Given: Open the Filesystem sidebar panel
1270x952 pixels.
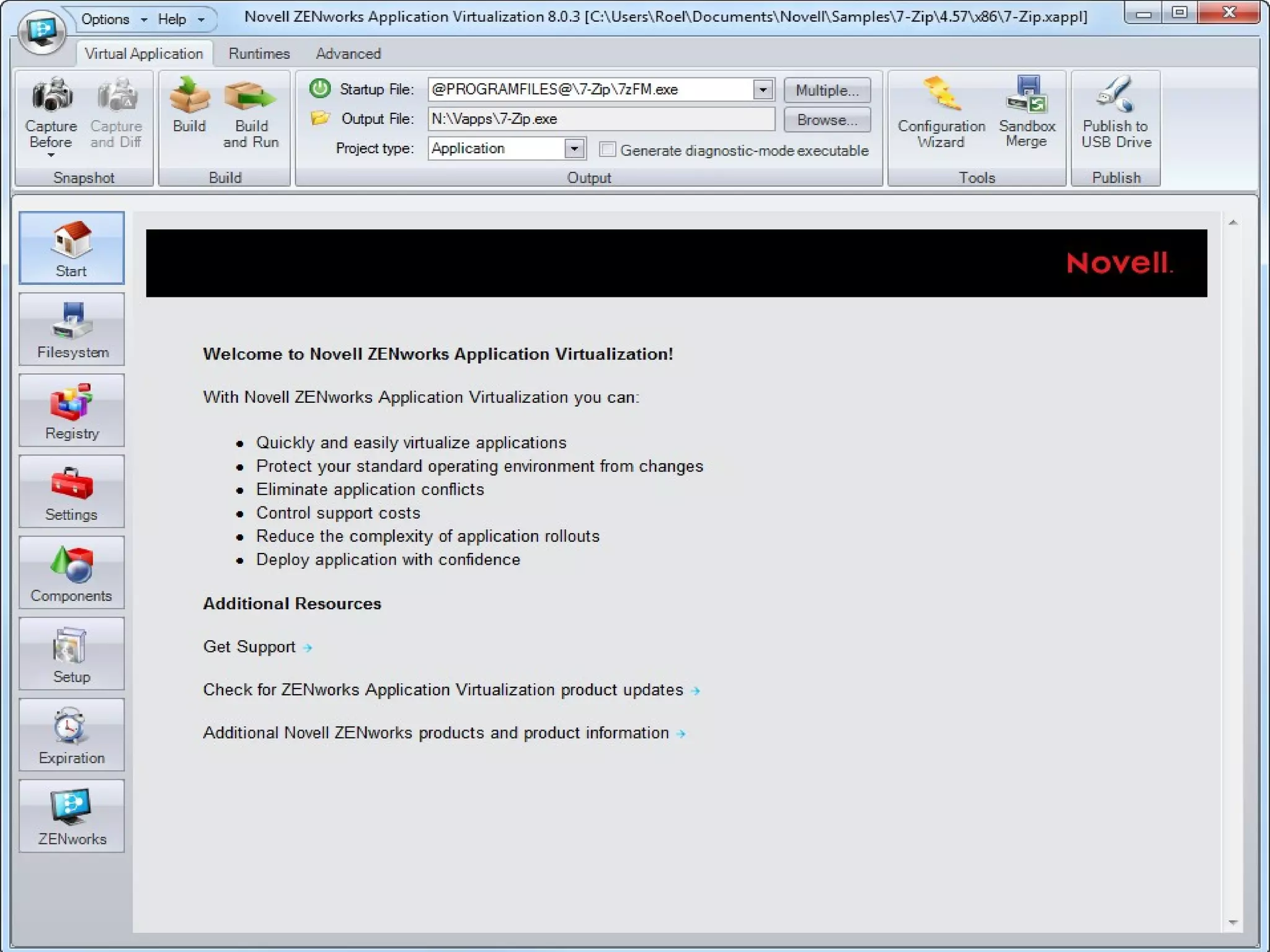Looking at the screenshot, I should pos(71,329).
